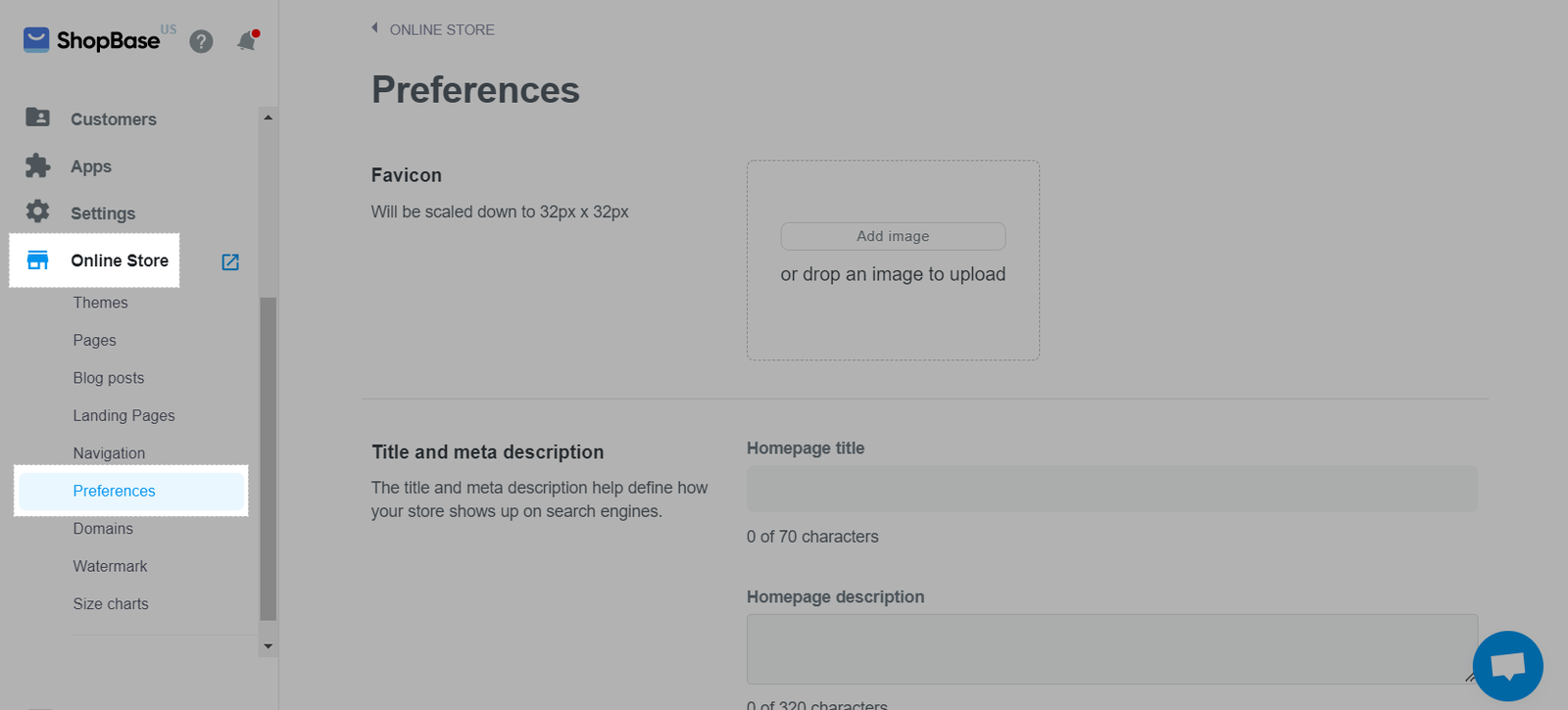Screen dimensions: 1568x710
Task: Click the sidebar scrollbar thumb
Action: click(x=268, y=458)
